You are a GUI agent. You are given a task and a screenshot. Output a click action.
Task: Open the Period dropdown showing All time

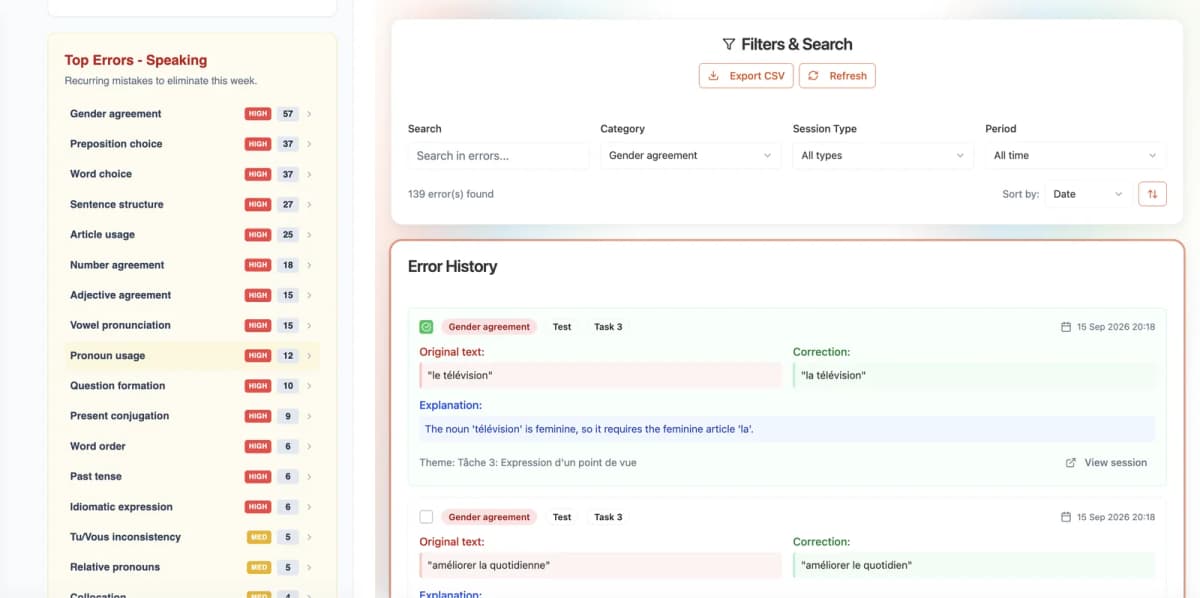point(1076,155)
